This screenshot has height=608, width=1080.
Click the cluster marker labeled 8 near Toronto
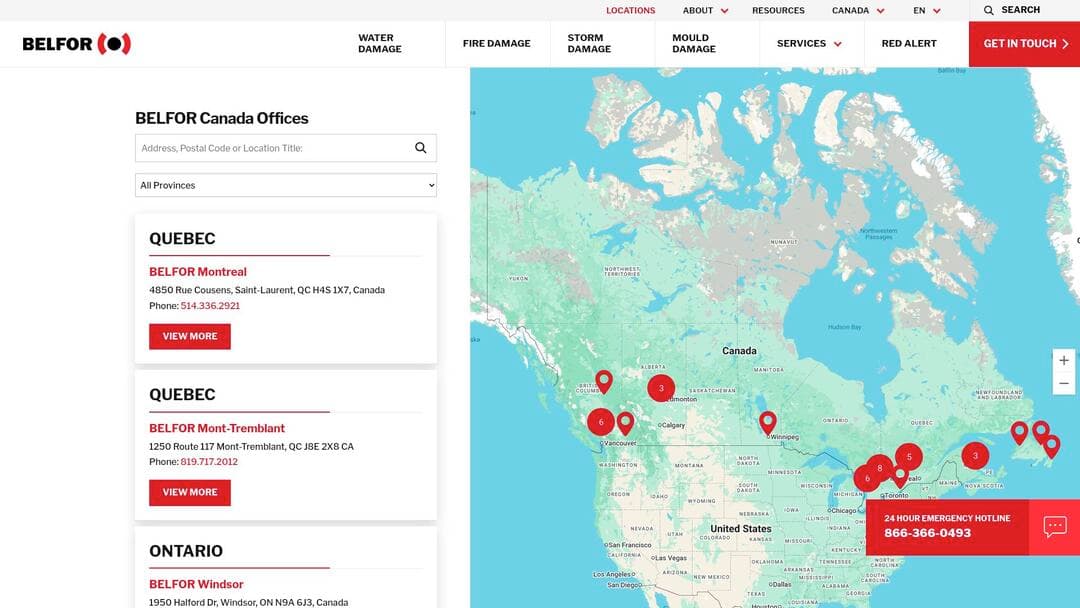pos(879,467)
